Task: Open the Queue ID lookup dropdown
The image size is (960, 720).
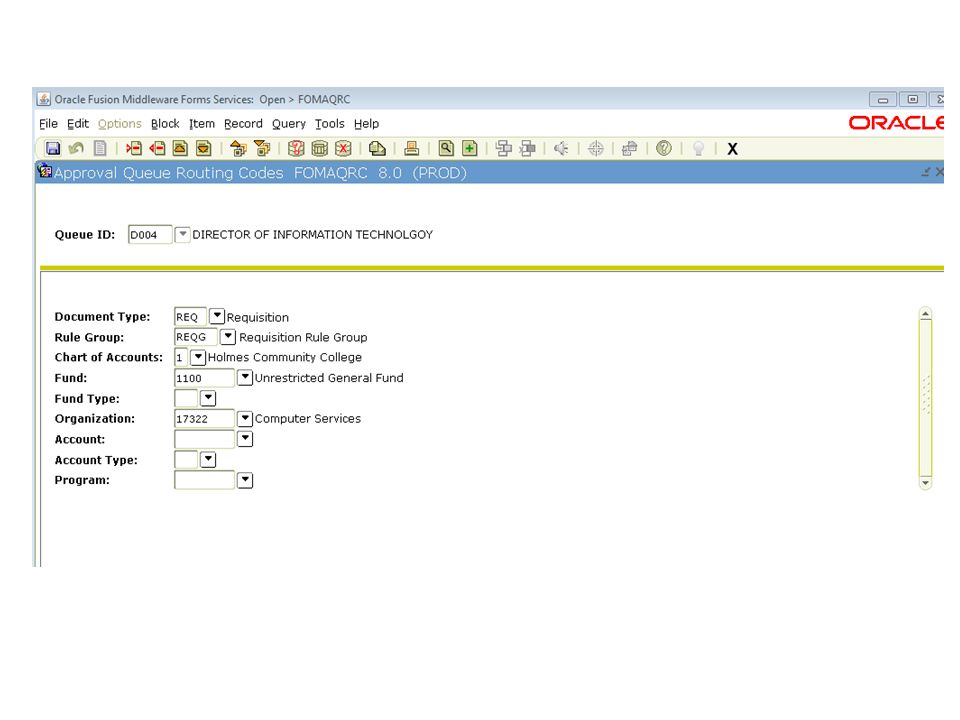Action: click(182, 234)
